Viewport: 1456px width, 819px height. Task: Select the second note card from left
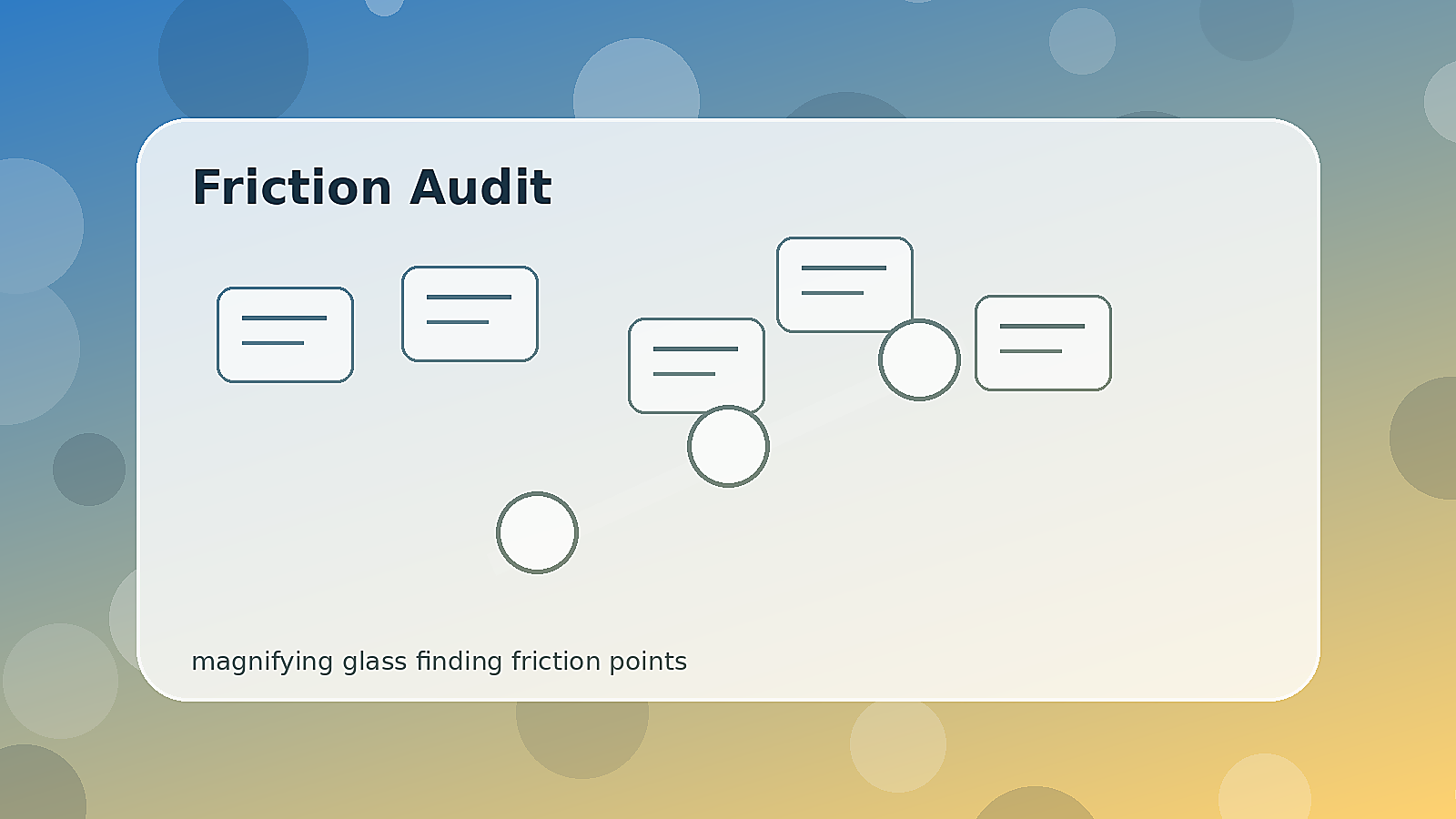(x=470, y=314)
